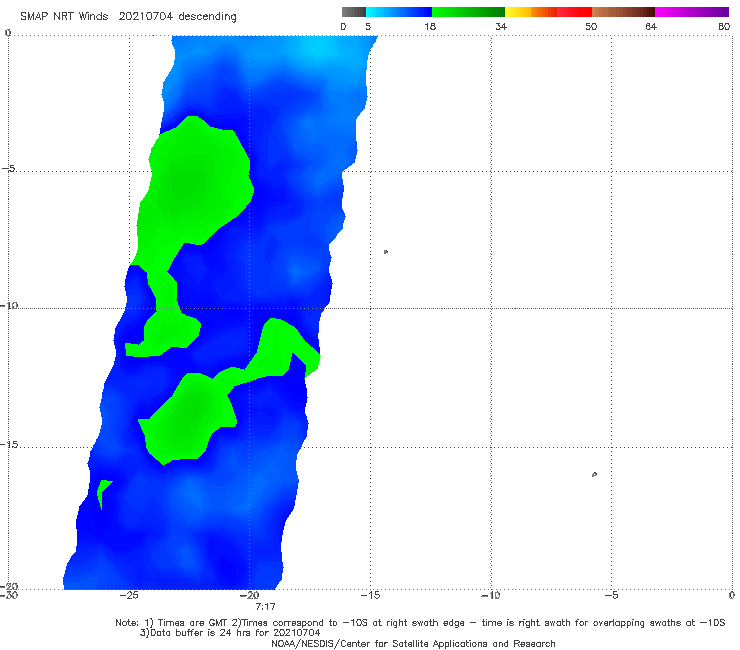Image resolution: width=740 pixels, height=650 pixels.
Task: Click the color bar label '50'
Action: point(591,27)
